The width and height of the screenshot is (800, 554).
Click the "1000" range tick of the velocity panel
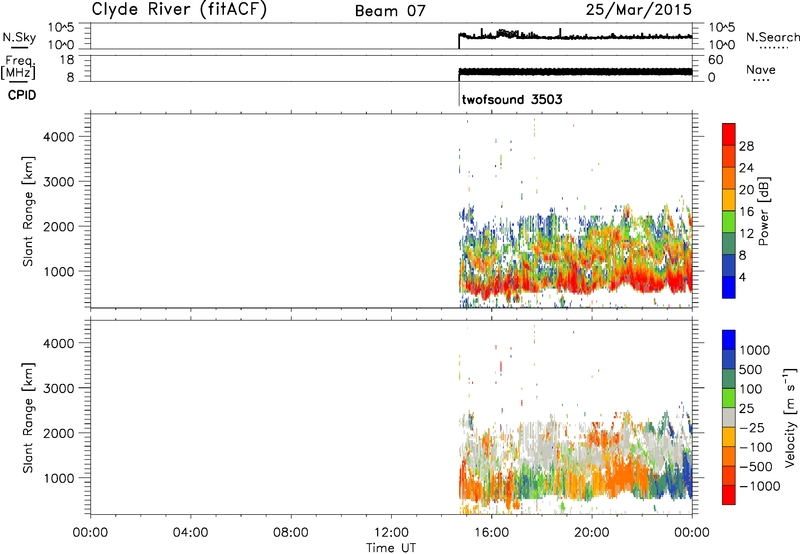59,478
